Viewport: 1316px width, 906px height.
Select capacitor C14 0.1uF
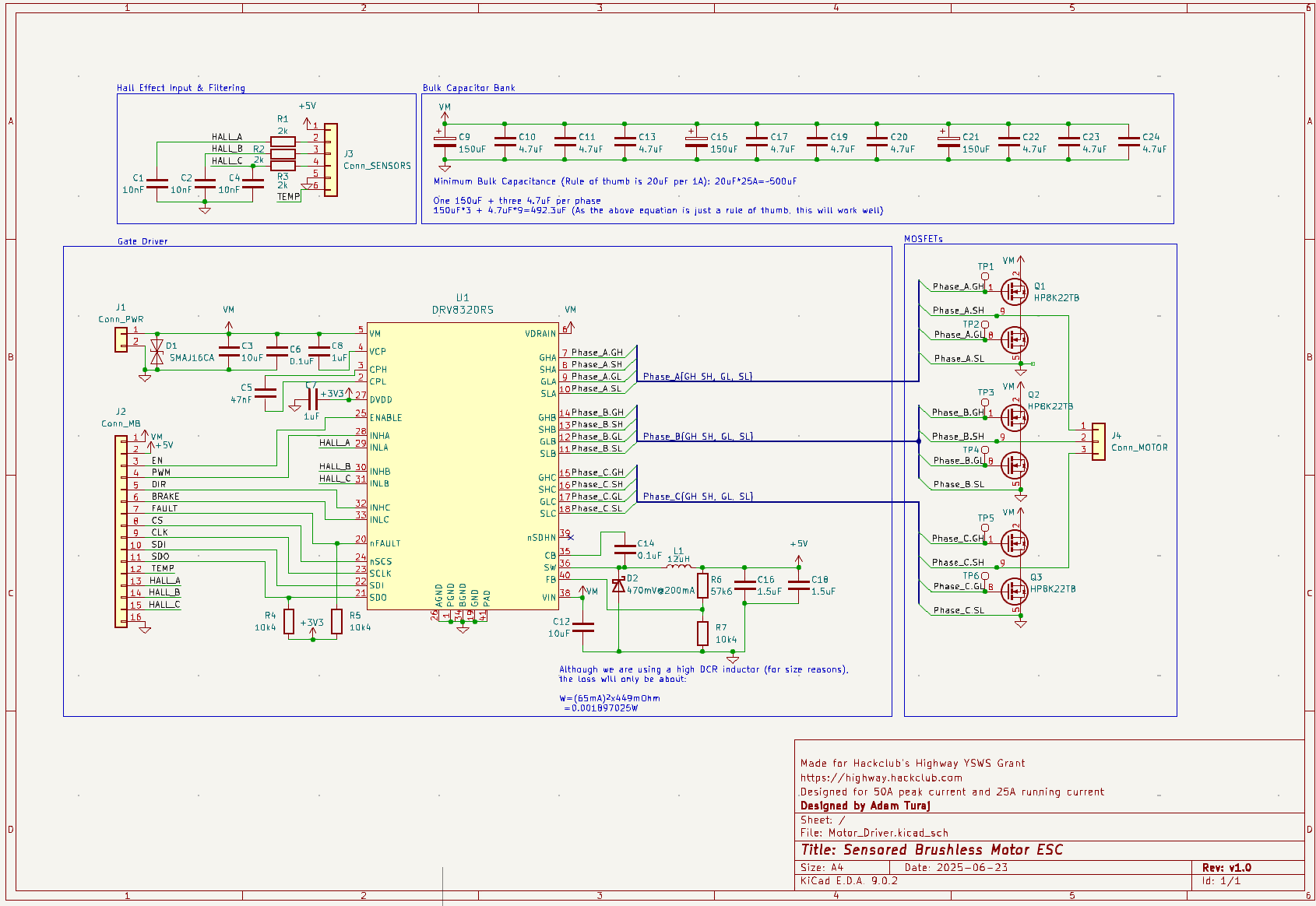[625, 550]
